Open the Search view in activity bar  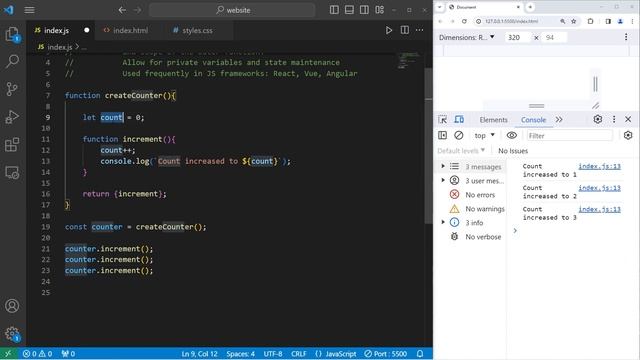coord(12,61)
